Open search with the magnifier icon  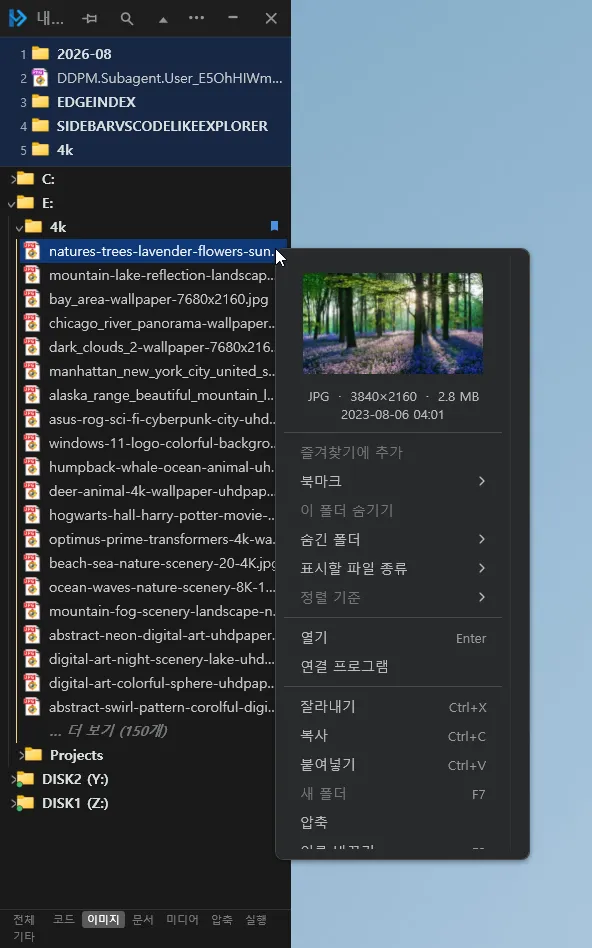pyautogui.click(x=126, y=19)
